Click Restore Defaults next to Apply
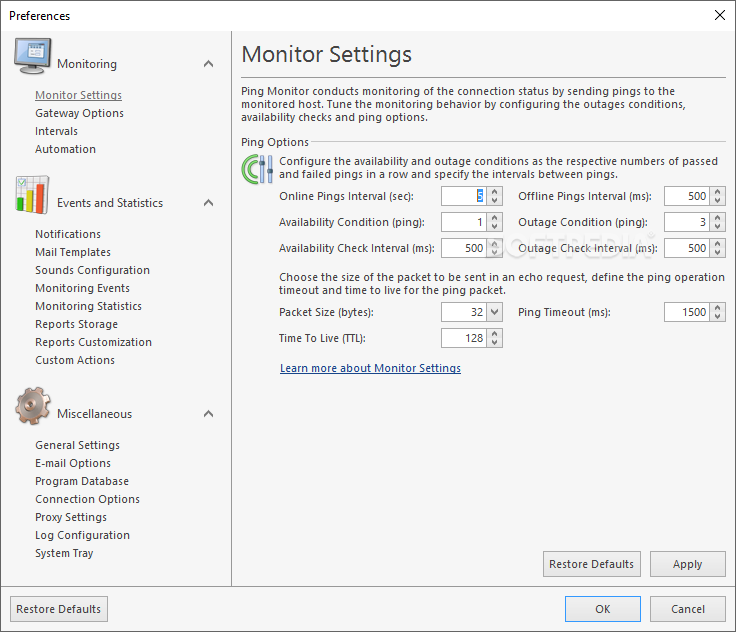 pyautogui.click(x=591, y=564)
